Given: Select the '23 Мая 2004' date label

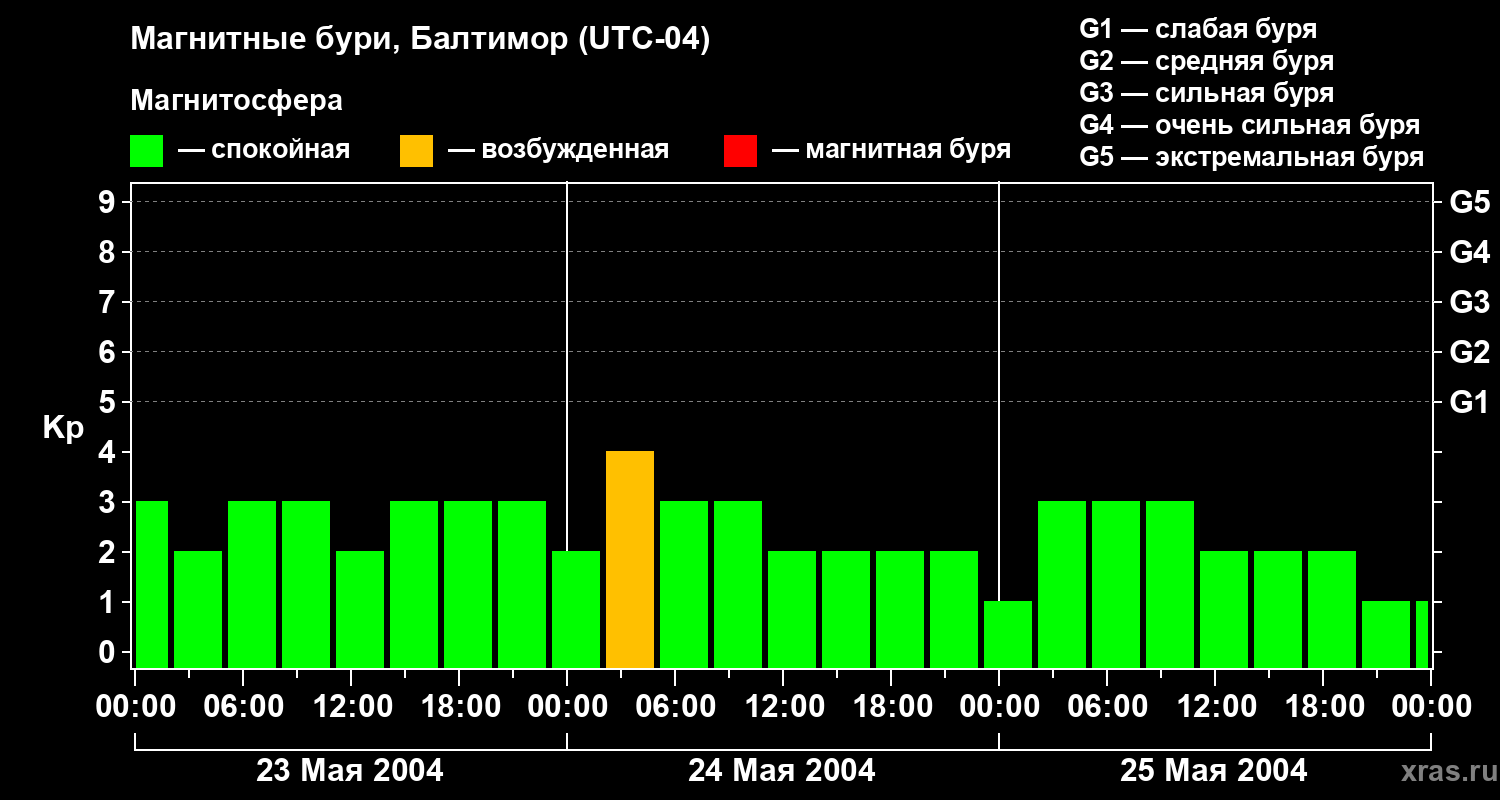Looking at the screenshot, I should click(x=350, y=771).
